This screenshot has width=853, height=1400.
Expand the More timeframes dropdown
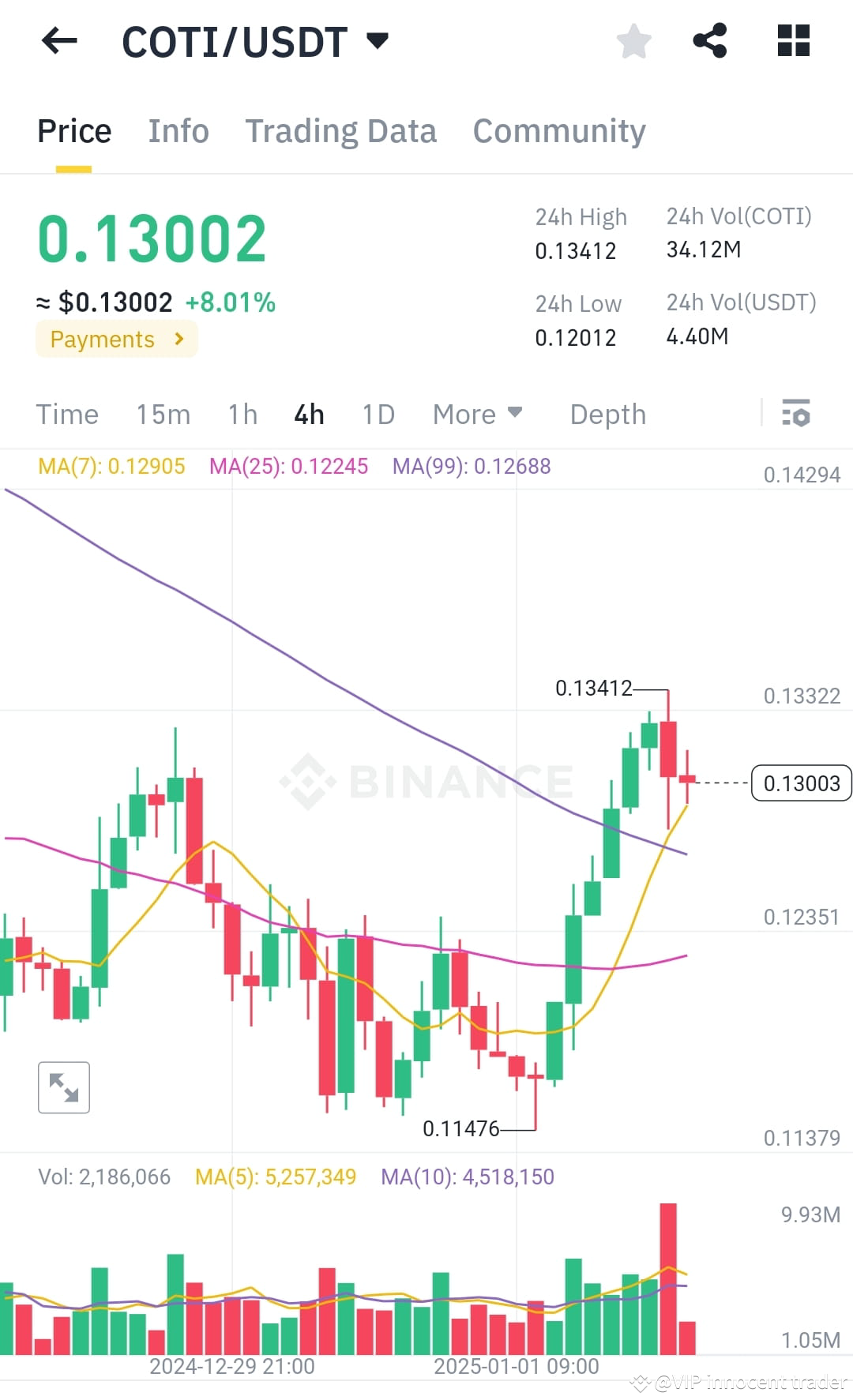(476, 413)
